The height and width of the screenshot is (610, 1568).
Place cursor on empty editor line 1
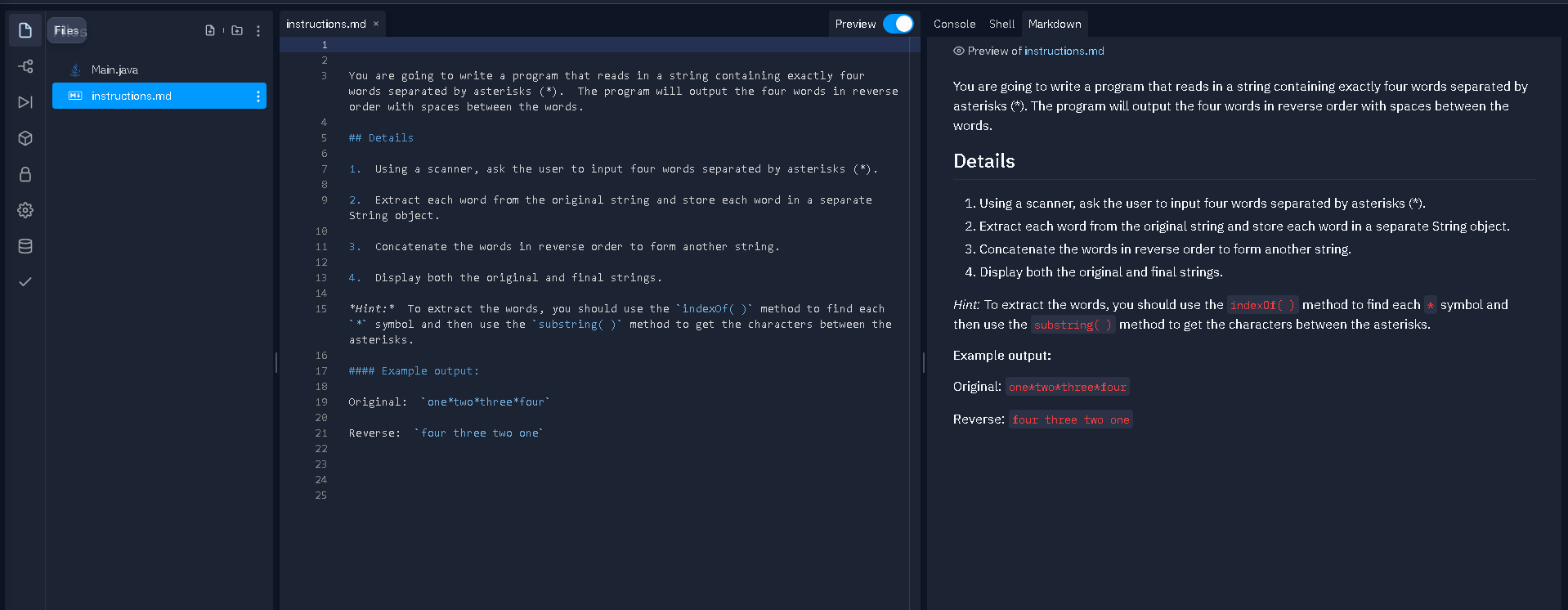[628, 45]
